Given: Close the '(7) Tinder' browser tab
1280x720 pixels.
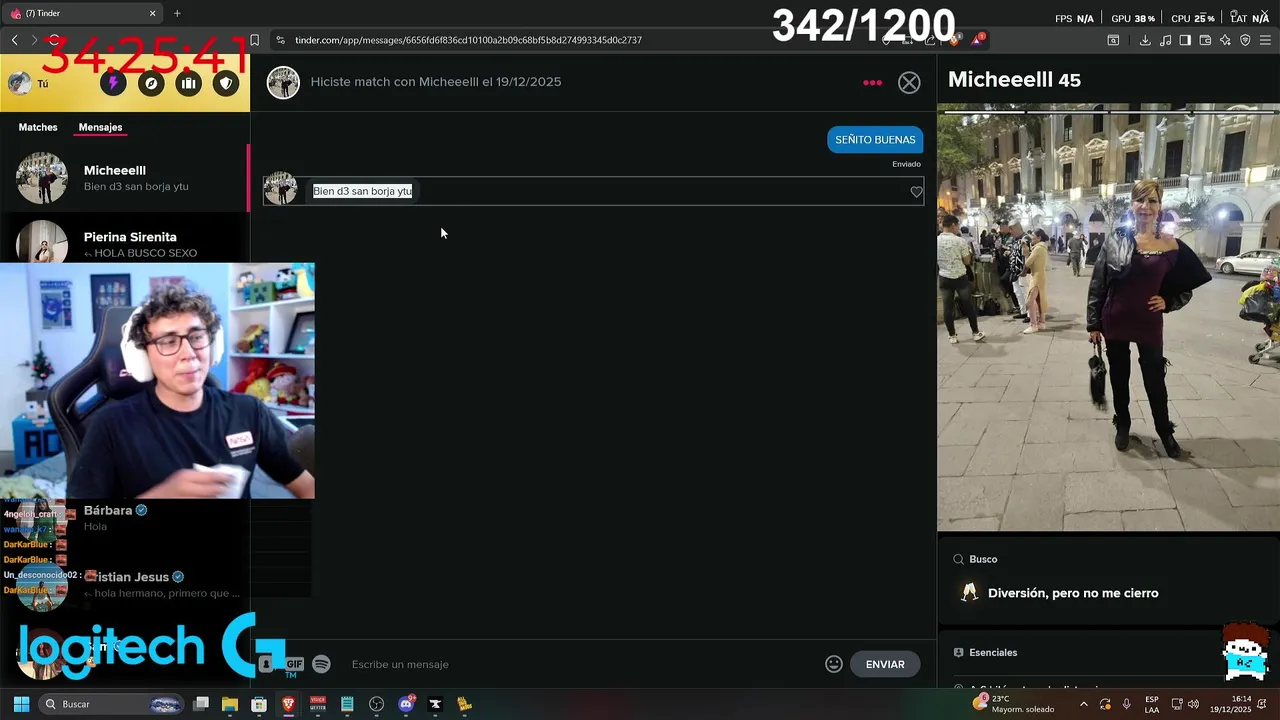Looking at the screenshot, I should click(153, 13).
